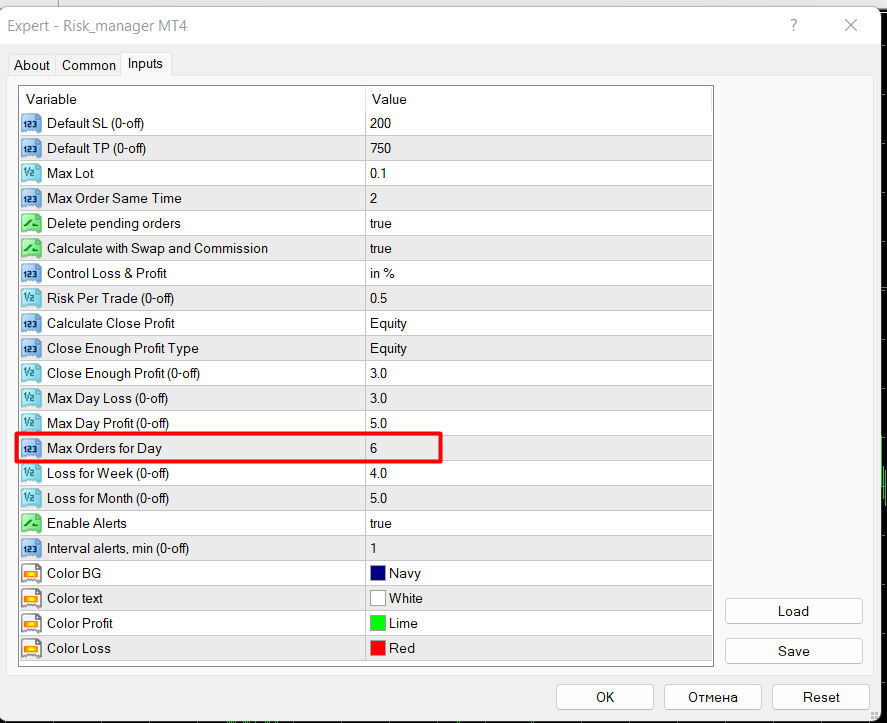Click the double-type icon beside Max Lot
The height and width of the screenshot is (723, 887).
click(x=31, y=173)
